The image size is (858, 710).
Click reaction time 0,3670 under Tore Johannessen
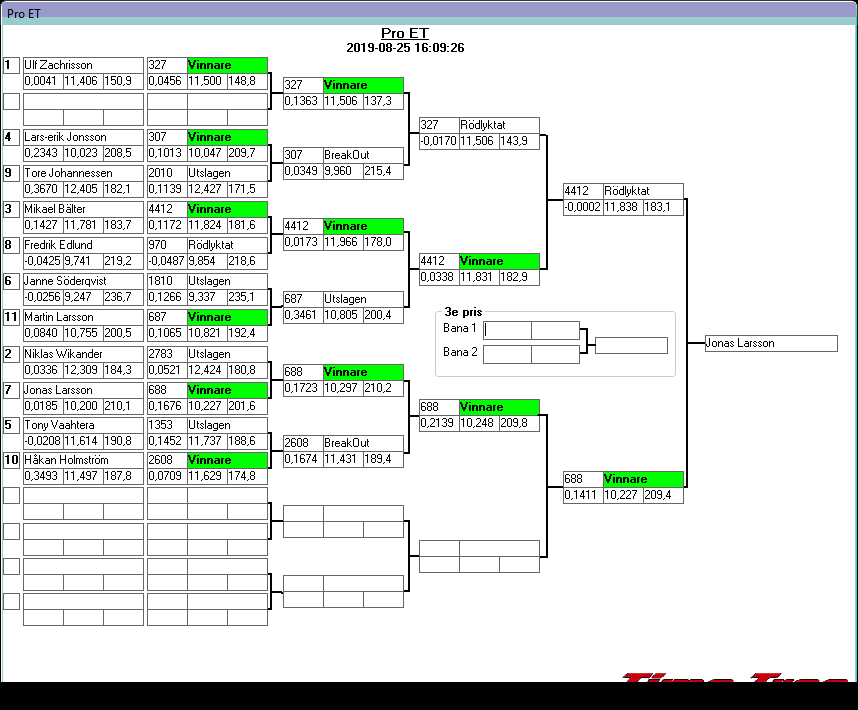click(42, 189)
